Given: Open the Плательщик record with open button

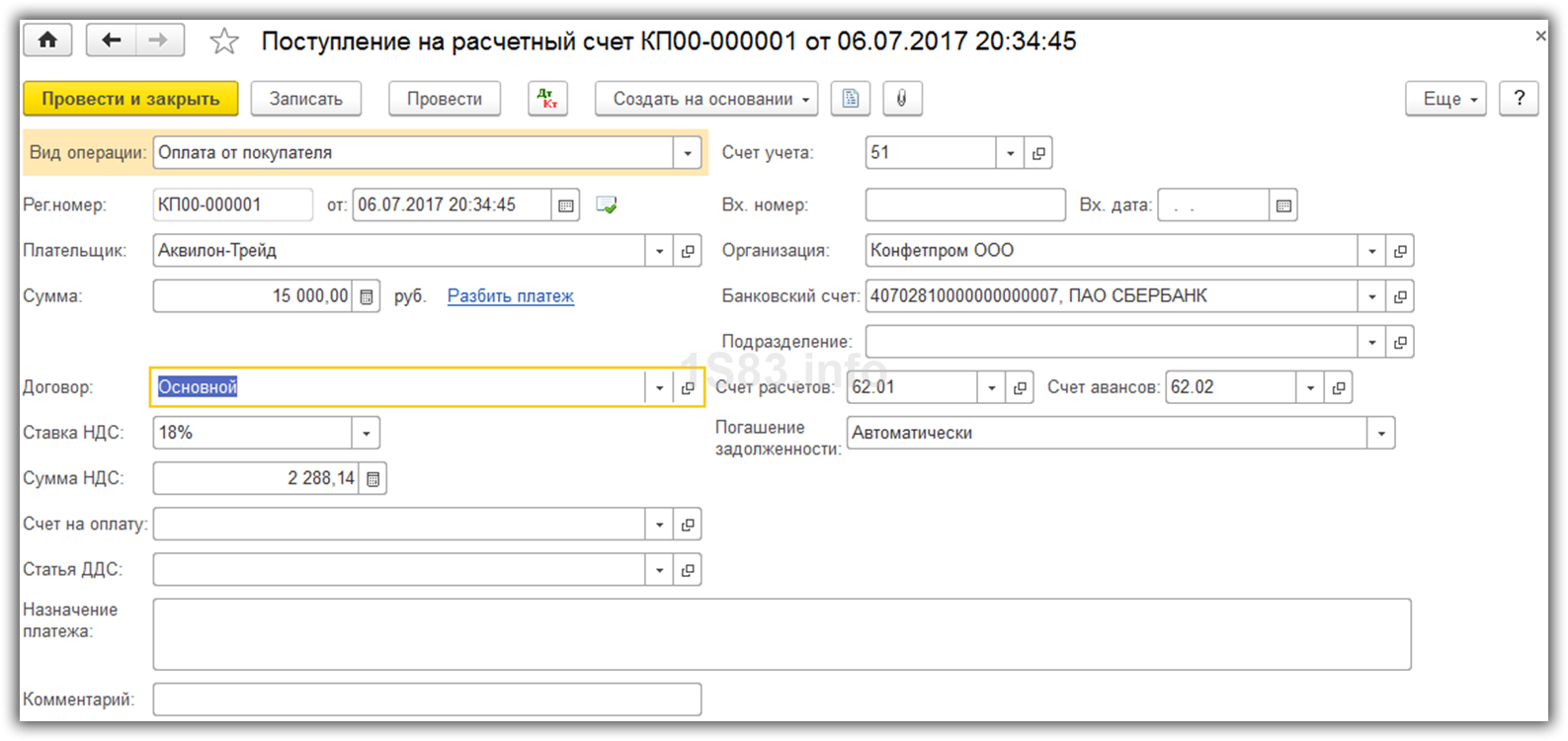Looking at the screenshot, I should (x=688, y=251).
